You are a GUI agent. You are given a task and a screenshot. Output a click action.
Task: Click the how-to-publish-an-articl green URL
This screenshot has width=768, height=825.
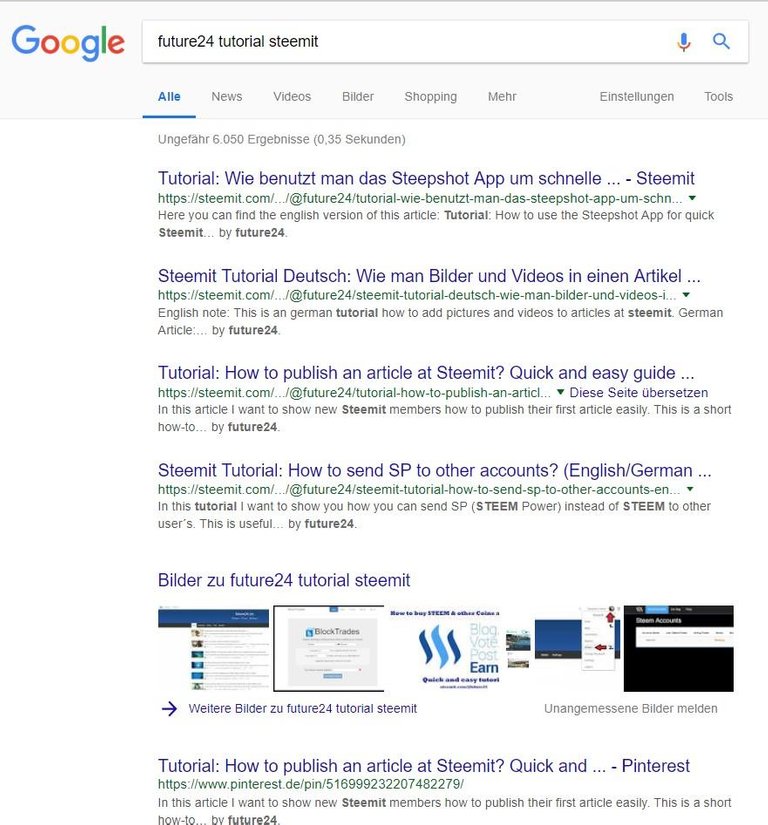(354, 393)
